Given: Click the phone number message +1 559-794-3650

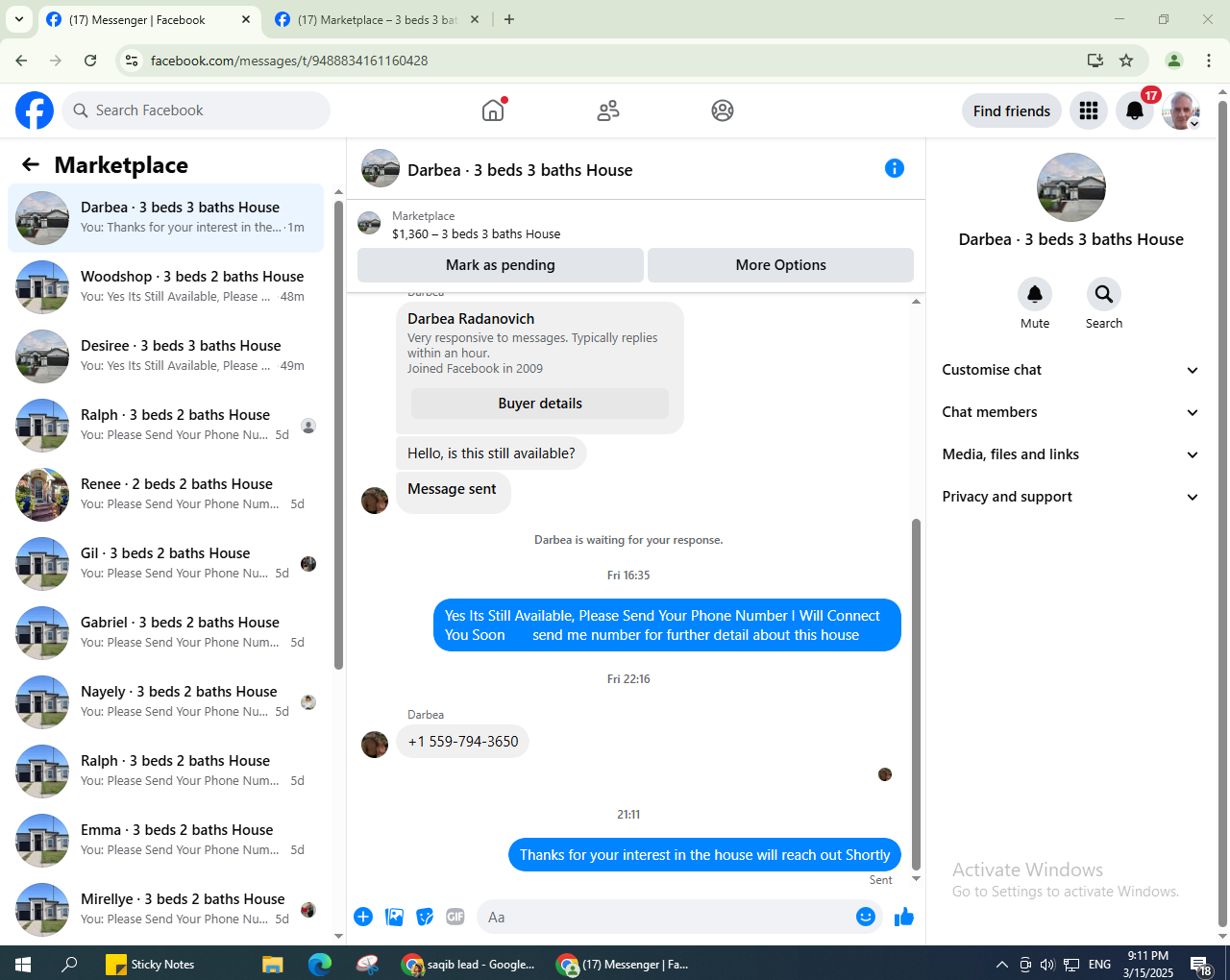Looking at the screenshot, I should pos(463,741).
